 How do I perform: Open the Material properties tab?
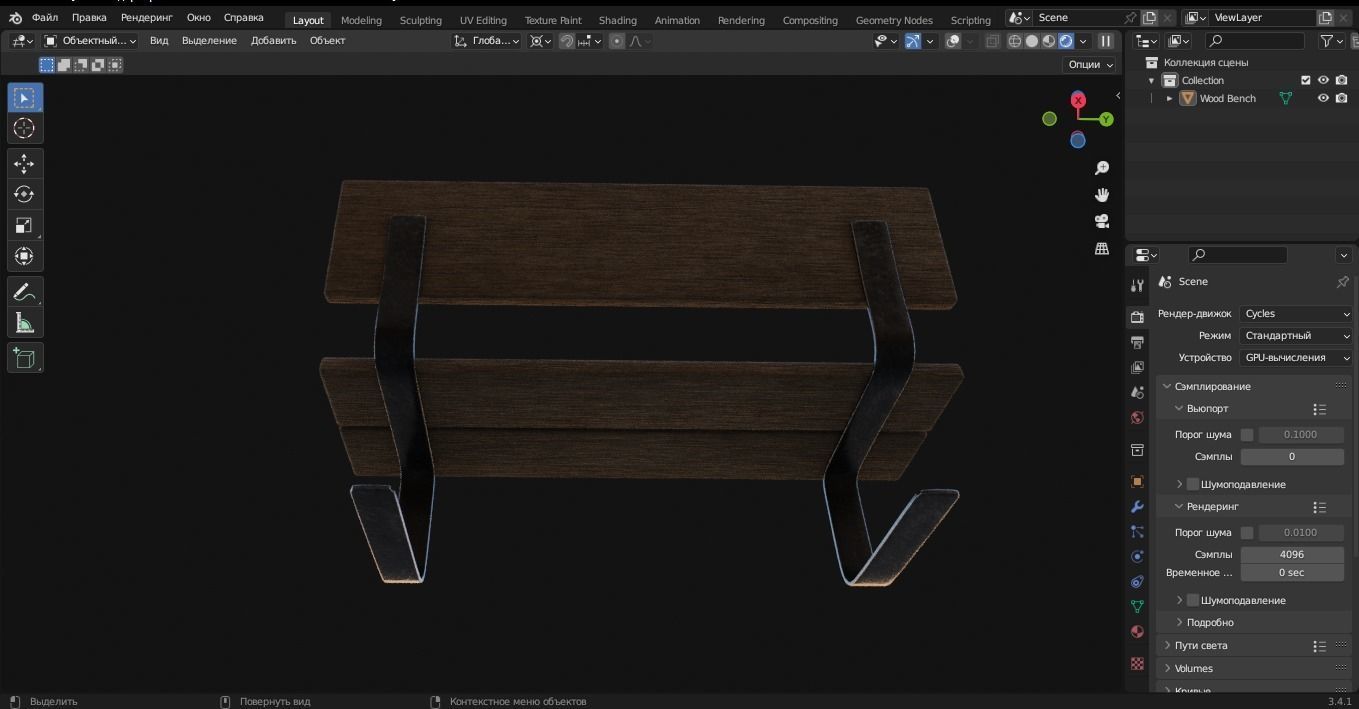(1137, 632)
